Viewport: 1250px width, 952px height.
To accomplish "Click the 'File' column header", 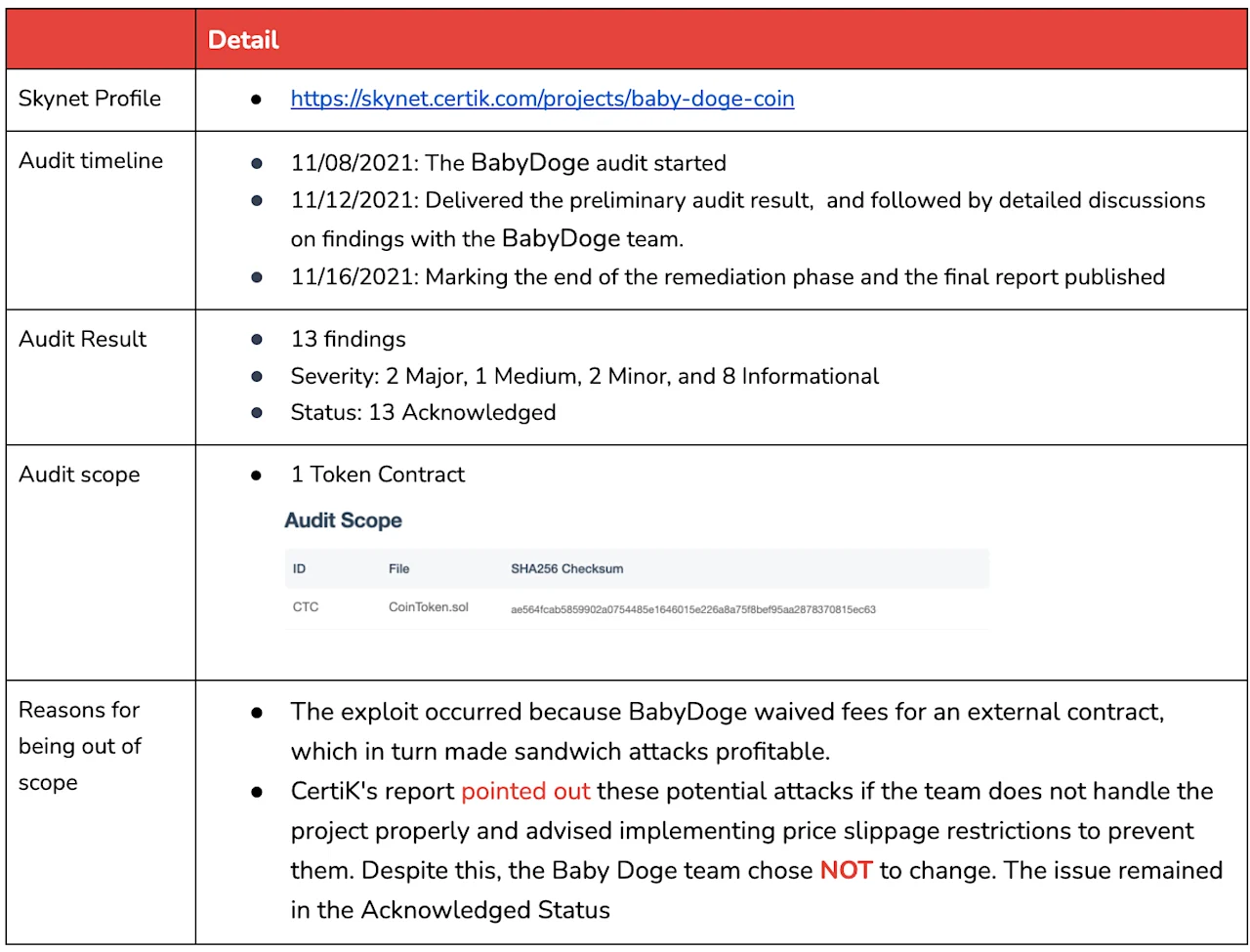I will pyautogui.click(x=398, y=568).
